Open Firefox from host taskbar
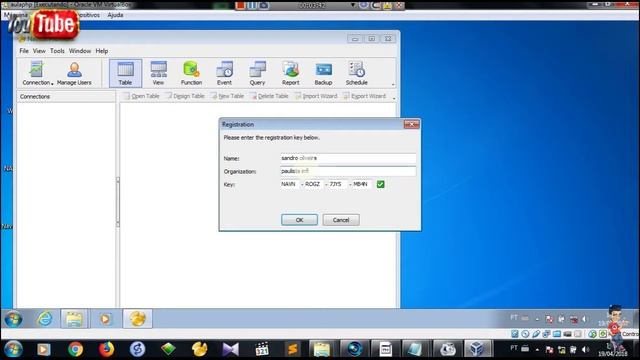The width and height of the screenshot is (640, 360). [107, 349]
